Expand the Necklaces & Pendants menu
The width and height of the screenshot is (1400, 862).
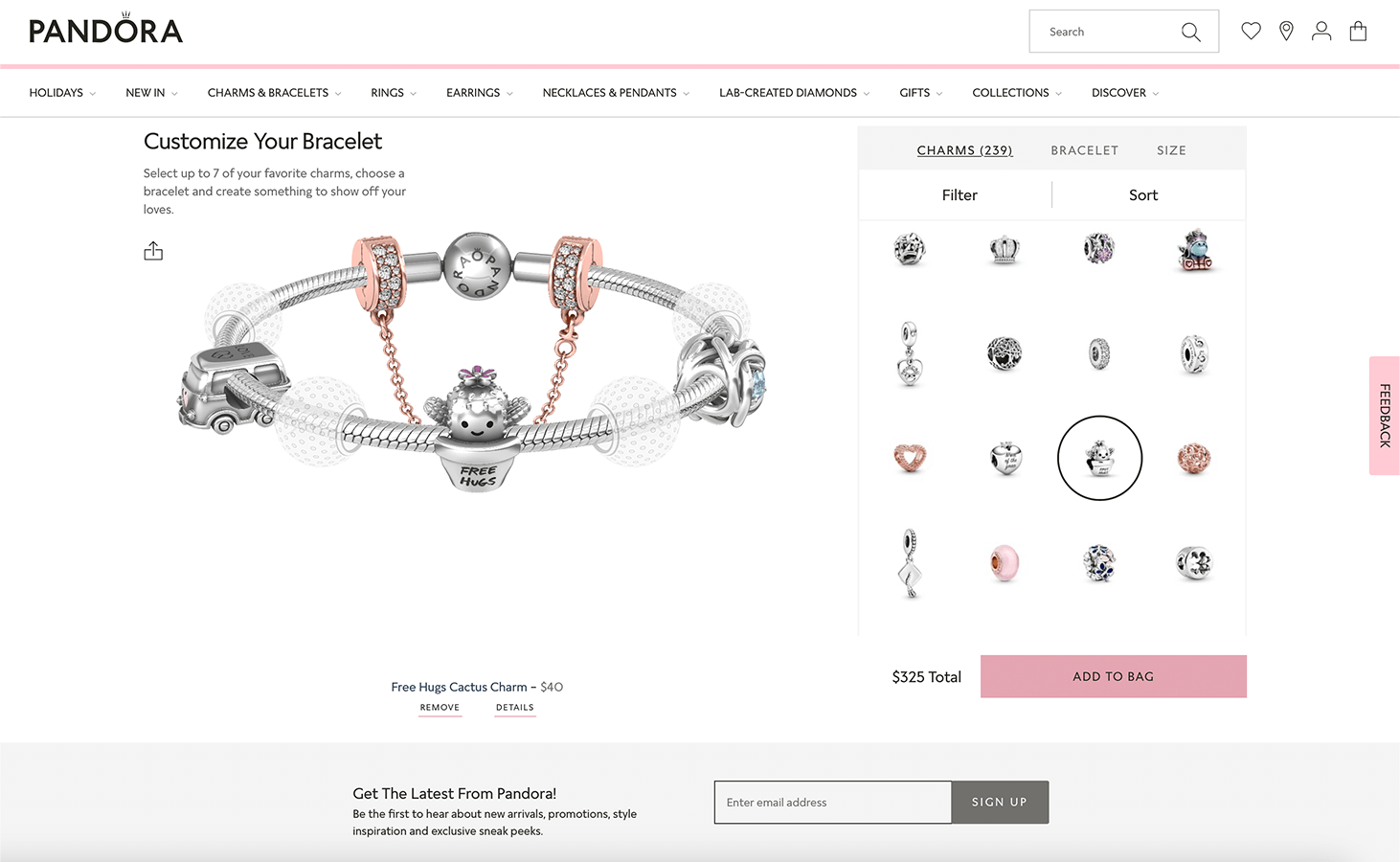tap(616, 93)
